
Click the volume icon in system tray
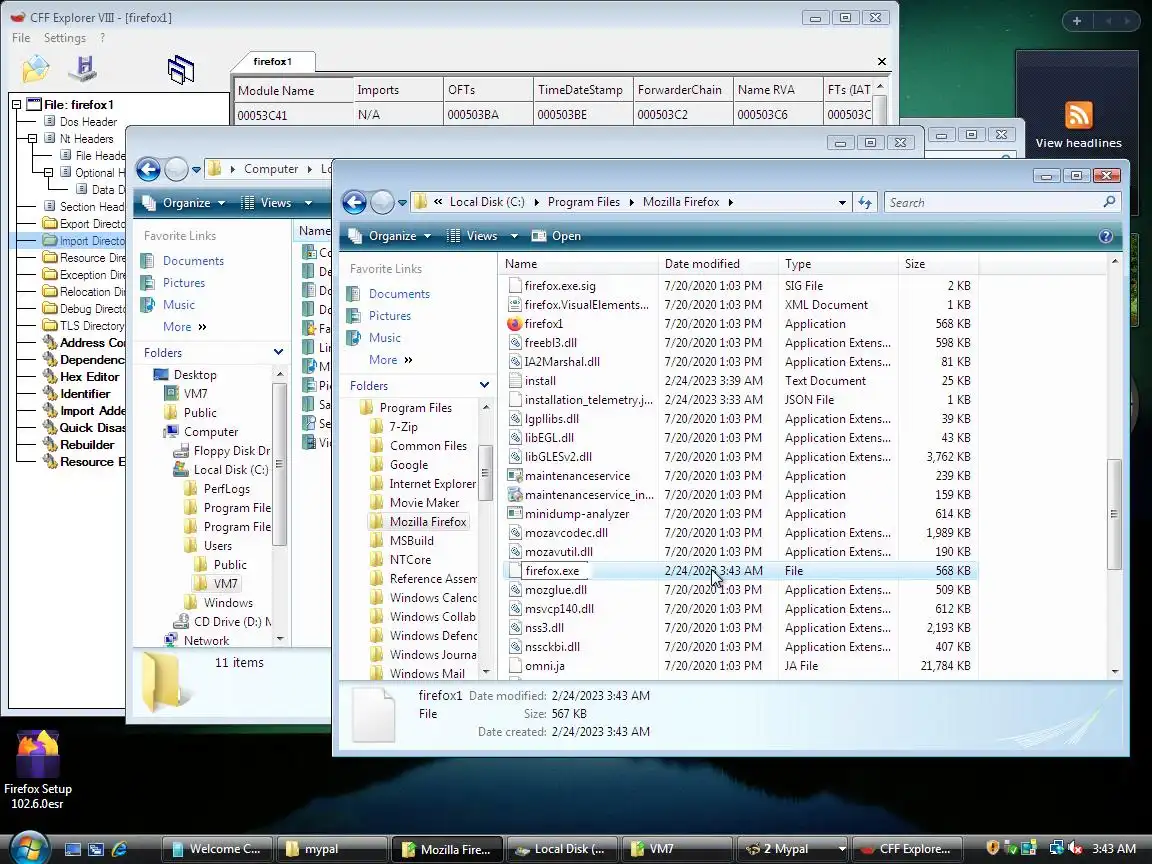click(x=1075, y=849)
